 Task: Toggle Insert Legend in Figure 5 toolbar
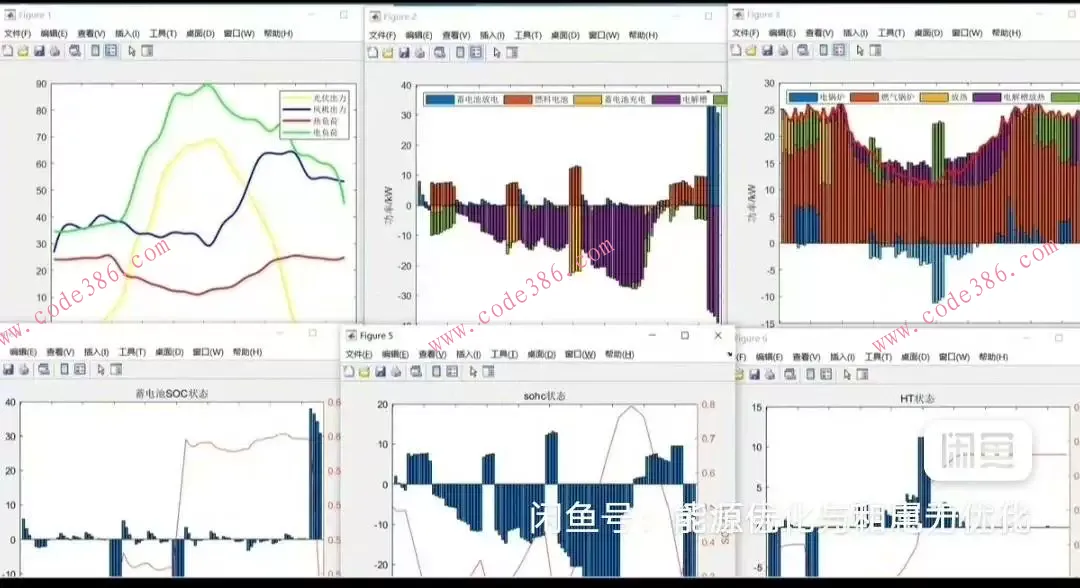click(452, 372)
